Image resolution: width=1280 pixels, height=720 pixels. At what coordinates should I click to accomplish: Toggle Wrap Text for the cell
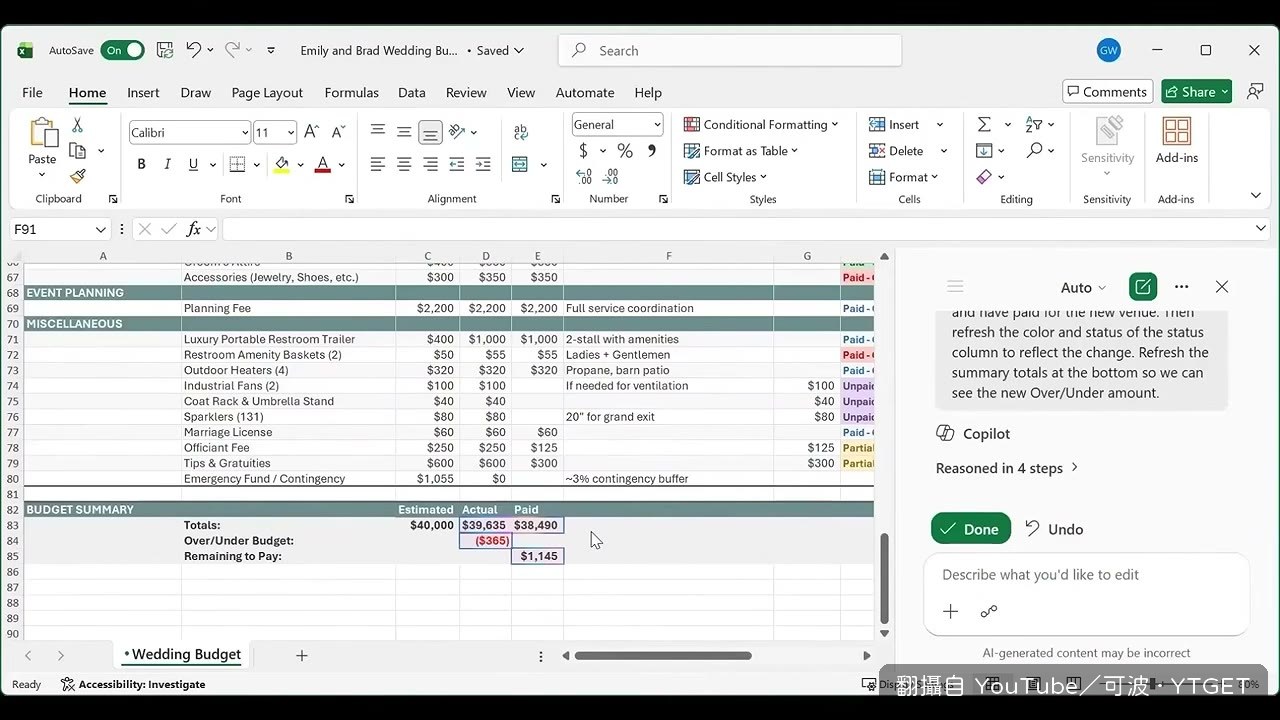pyautogui.click(x=521, y=132)
